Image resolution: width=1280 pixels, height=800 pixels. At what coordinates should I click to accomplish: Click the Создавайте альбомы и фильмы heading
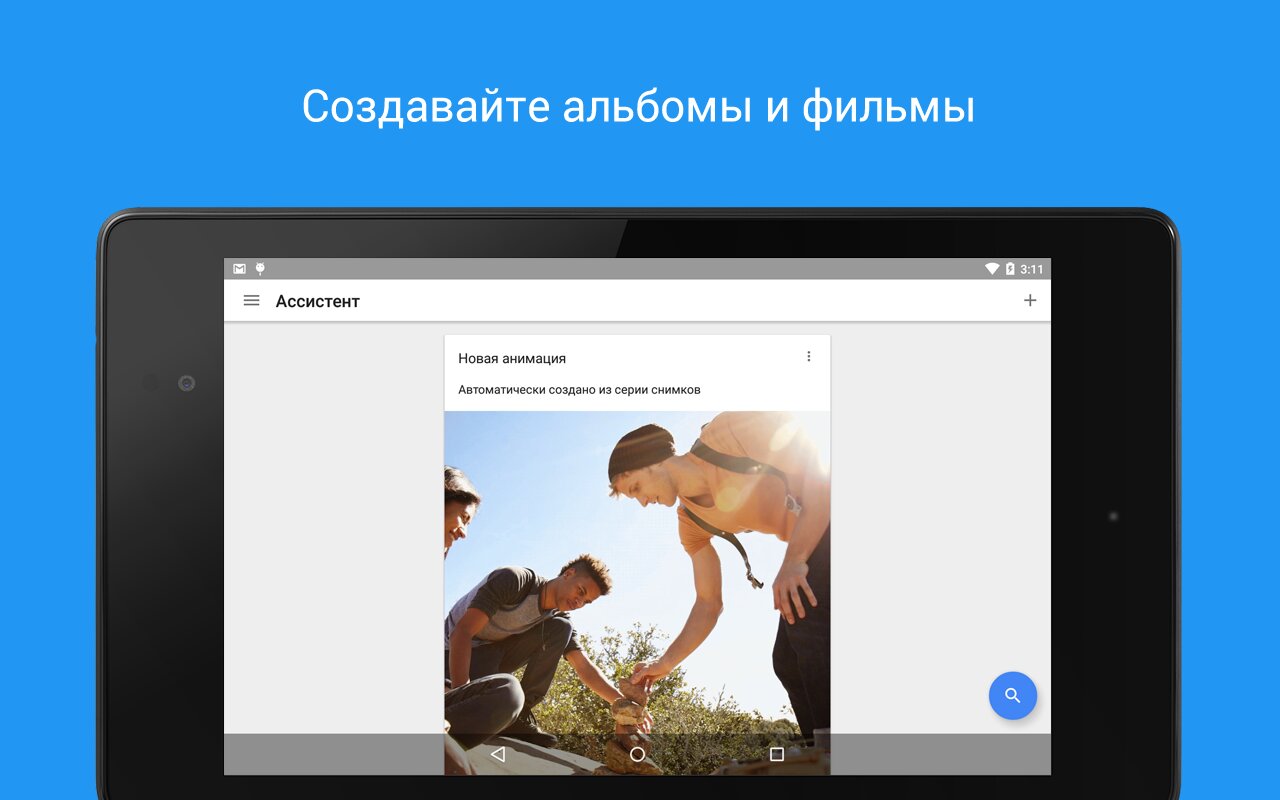[639, 107]
